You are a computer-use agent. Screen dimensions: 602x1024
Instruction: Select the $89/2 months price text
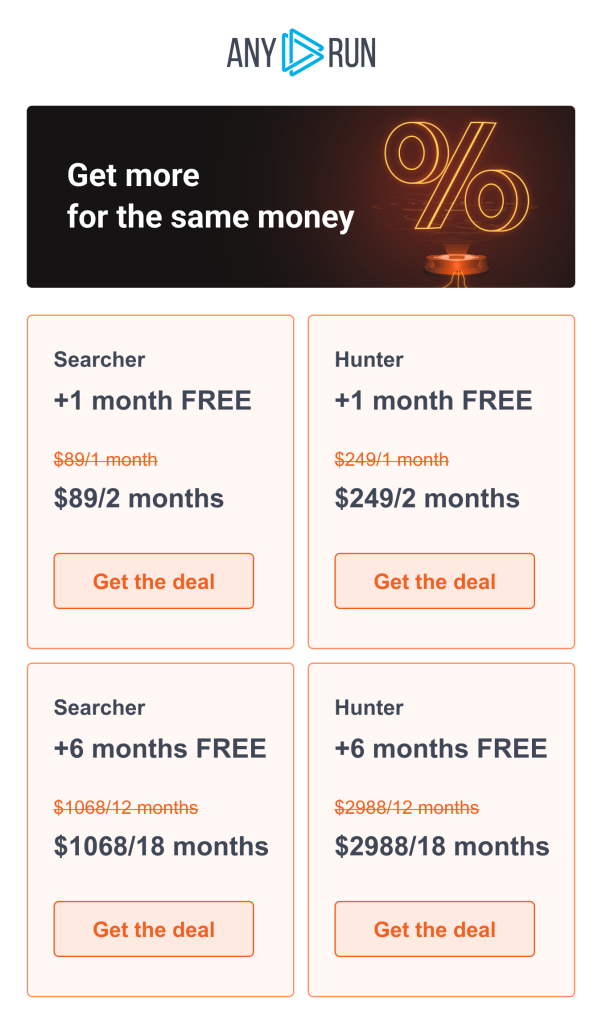click(139, 498)
